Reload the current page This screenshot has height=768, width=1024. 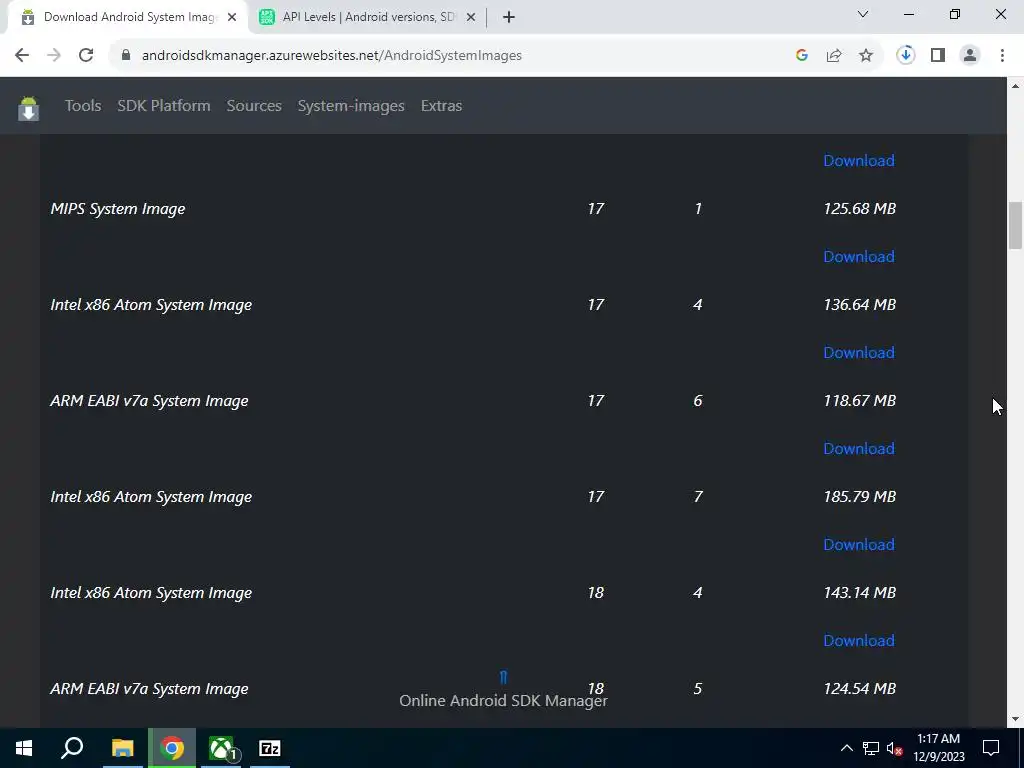[86, 56]
